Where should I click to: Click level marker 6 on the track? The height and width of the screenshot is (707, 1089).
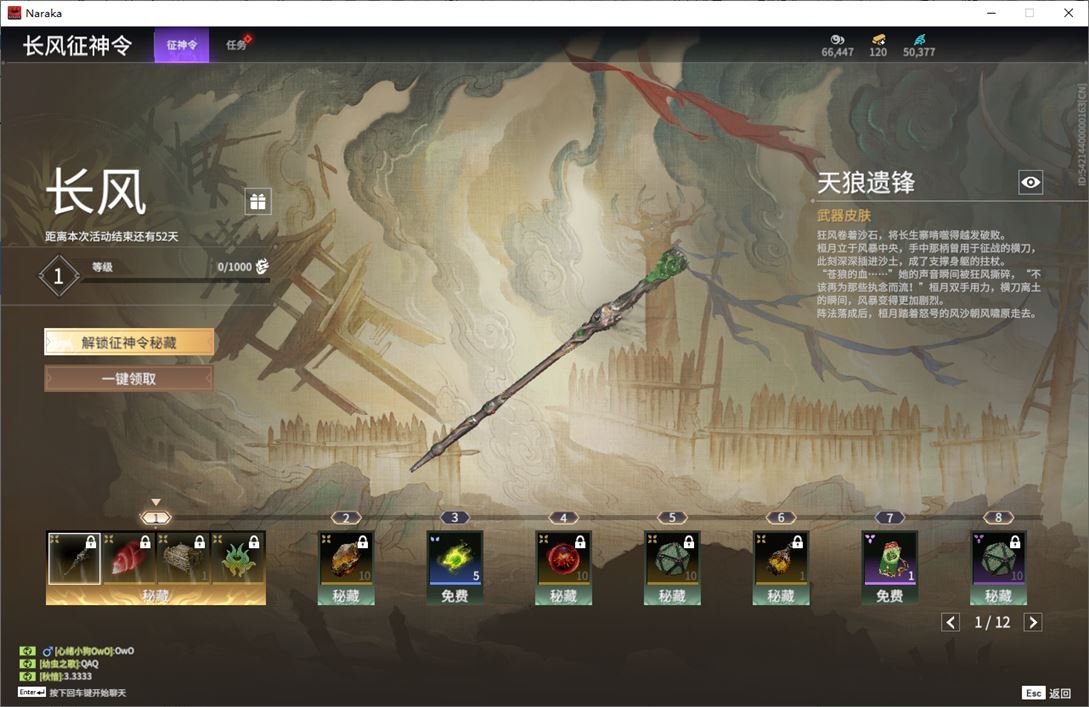[x=781, y=517]
